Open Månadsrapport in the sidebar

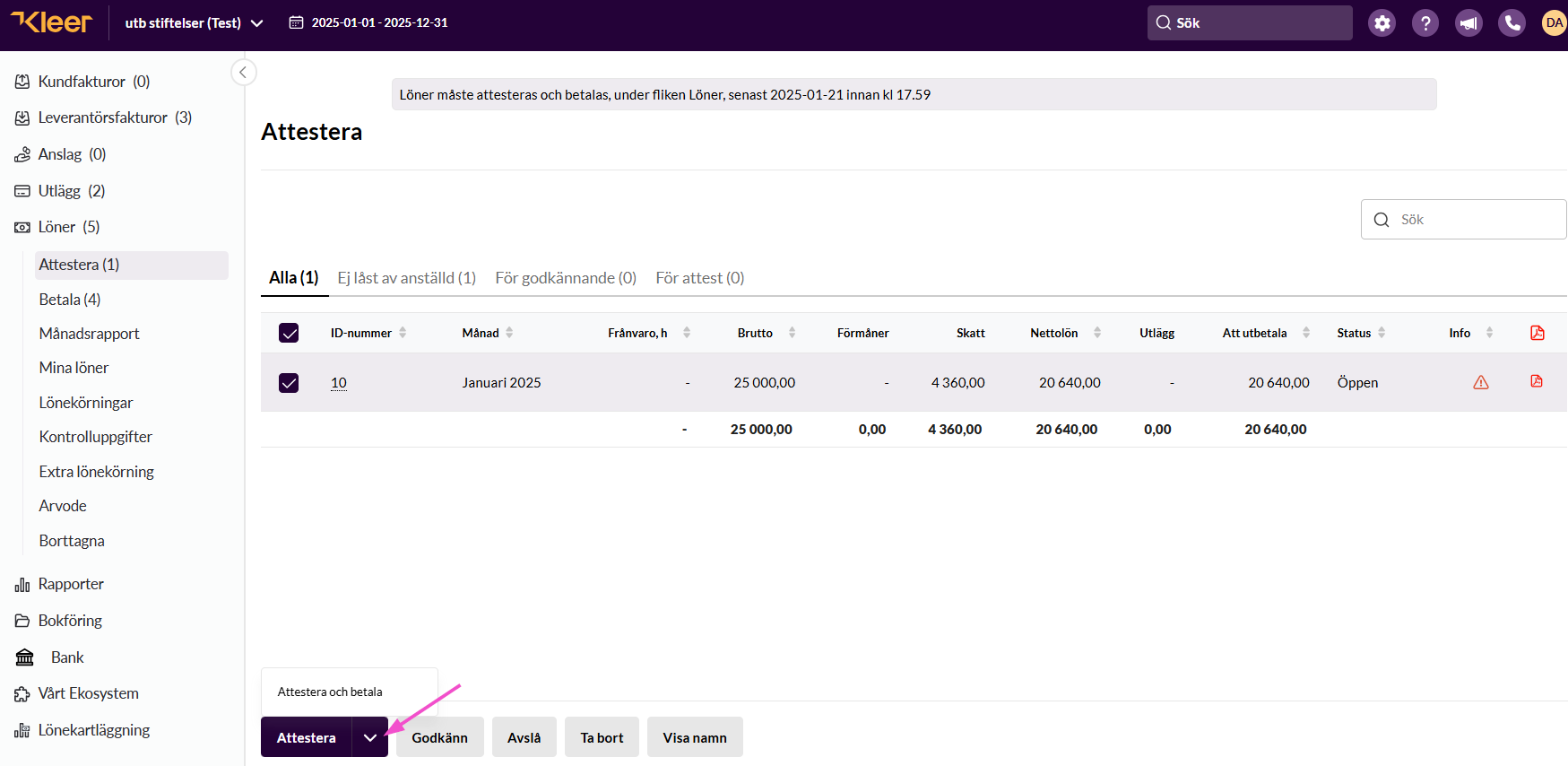coord(89,334)
